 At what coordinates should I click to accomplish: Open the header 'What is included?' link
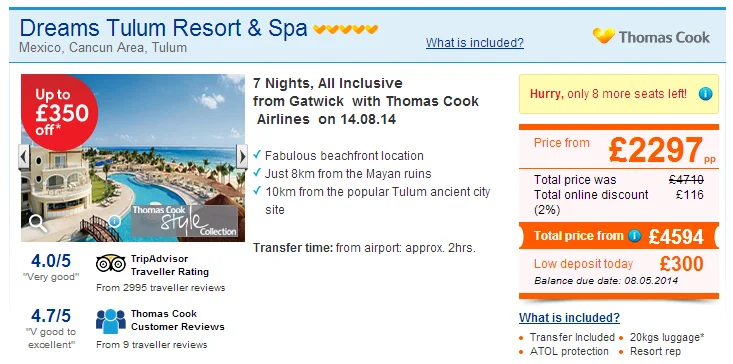click(474, 43)
